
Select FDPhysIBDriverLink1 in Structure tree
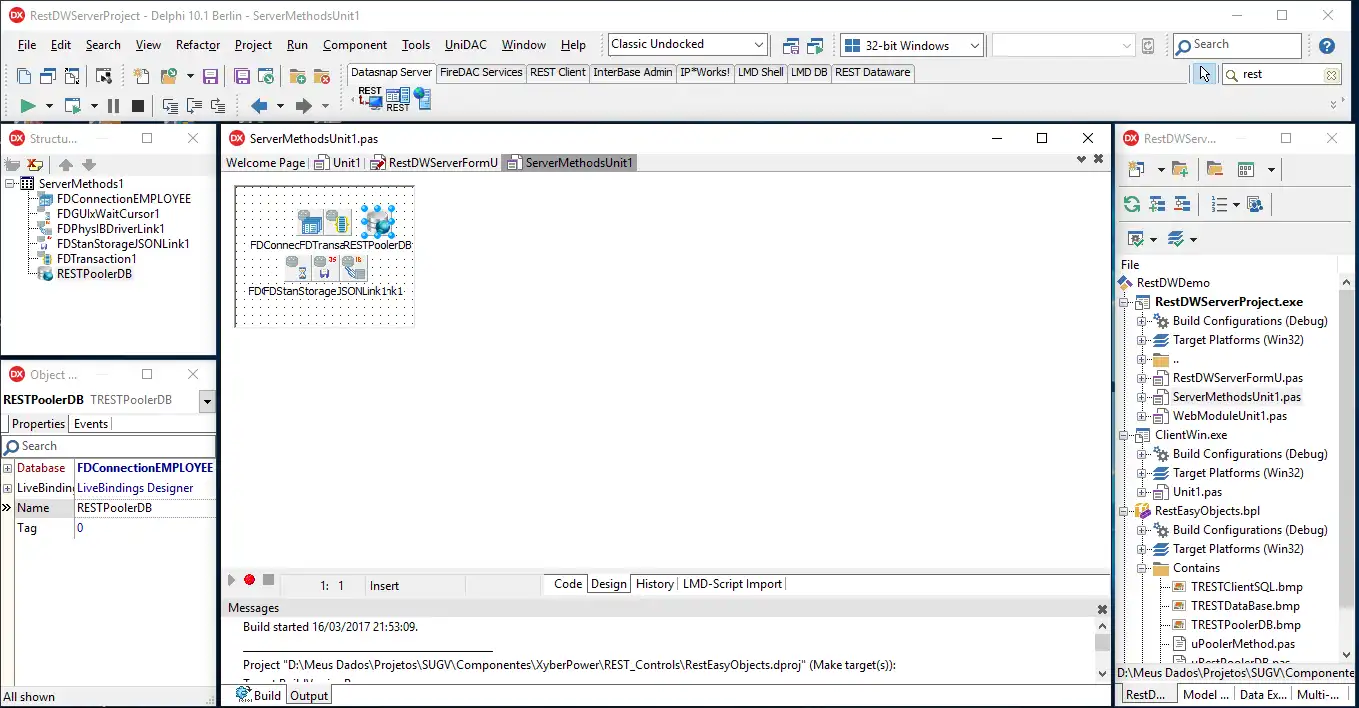pyautogui.click(x=111, y=229)
